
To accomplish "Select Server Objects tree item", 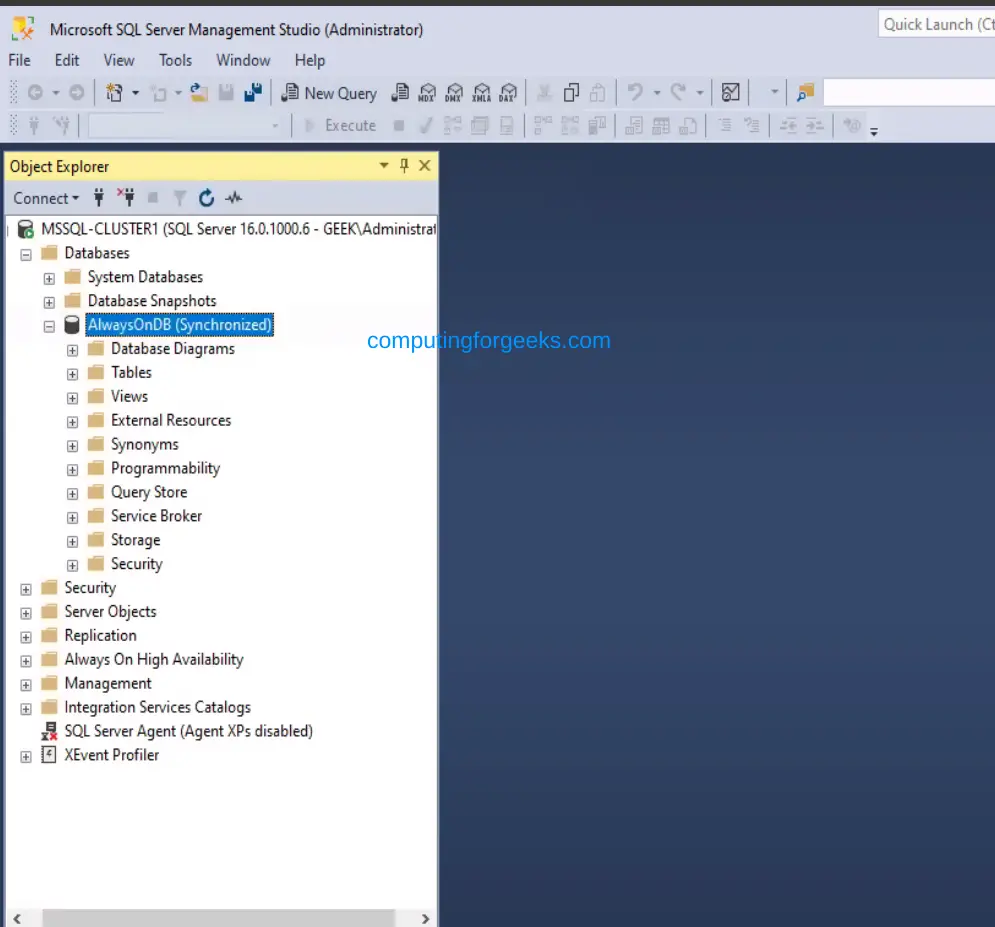I will tap(110, 612).
